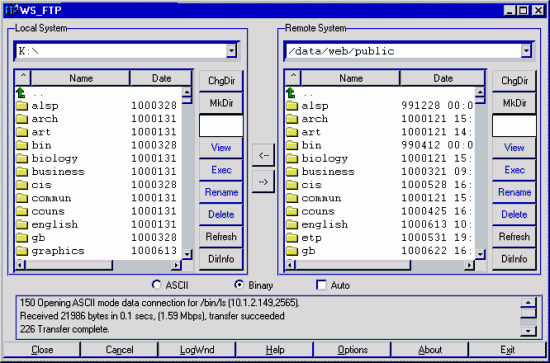Screen dimensions: 550x363
Task: Click the local biology folder icon
Action: (x=22, y=159)
